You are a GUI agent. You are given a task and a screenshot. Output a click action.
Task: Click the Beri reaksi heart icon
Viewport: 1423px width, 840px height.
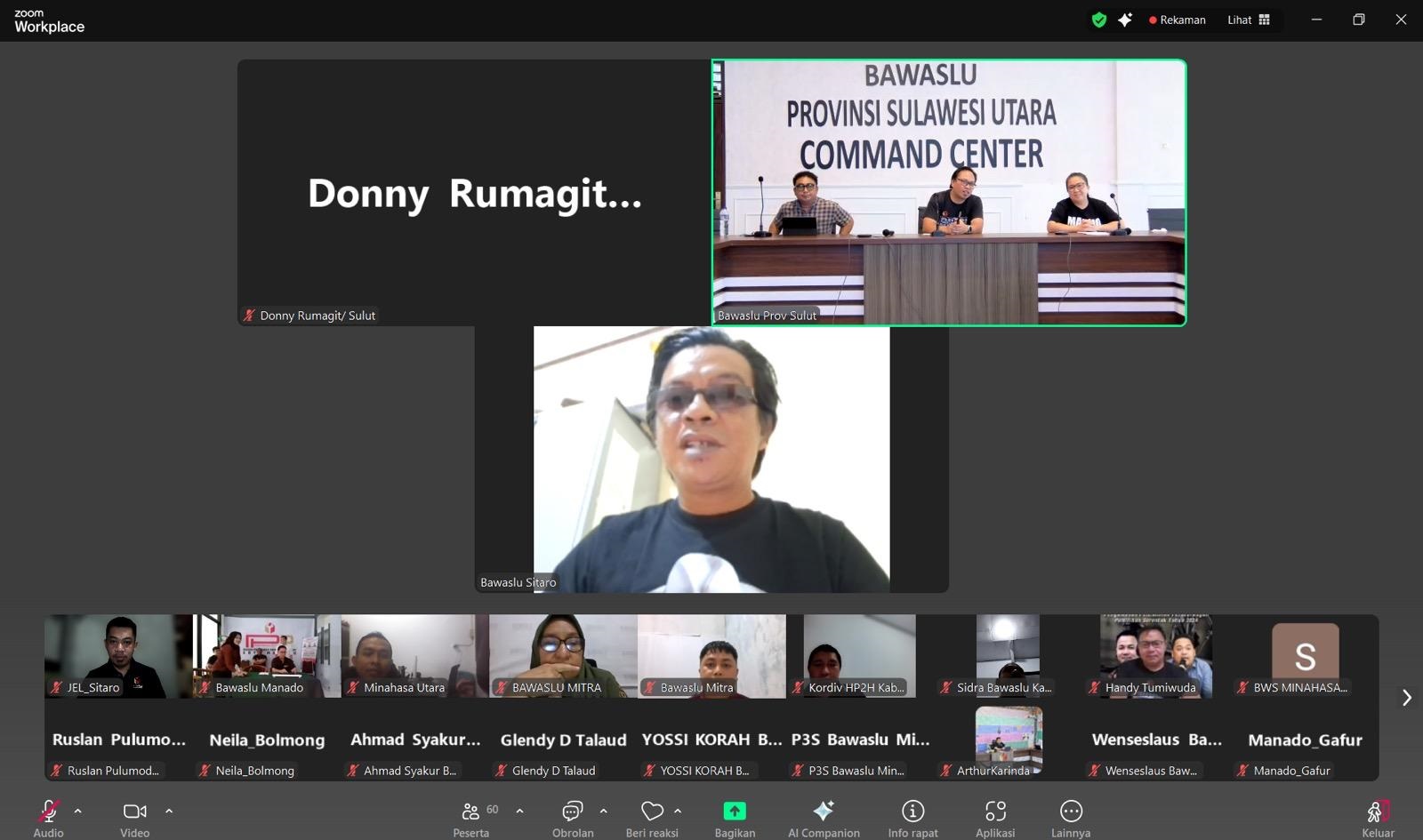(652, 812)
